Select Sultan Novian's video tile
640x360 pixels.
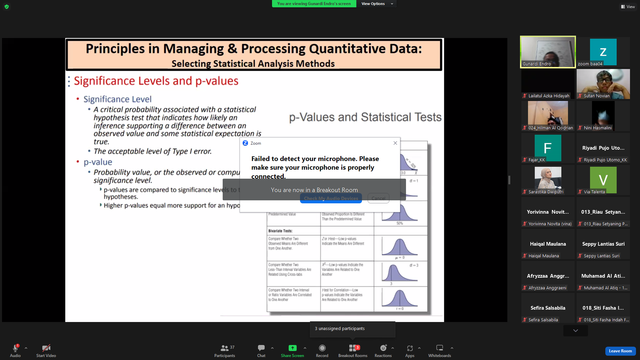(x=603, y=84)
